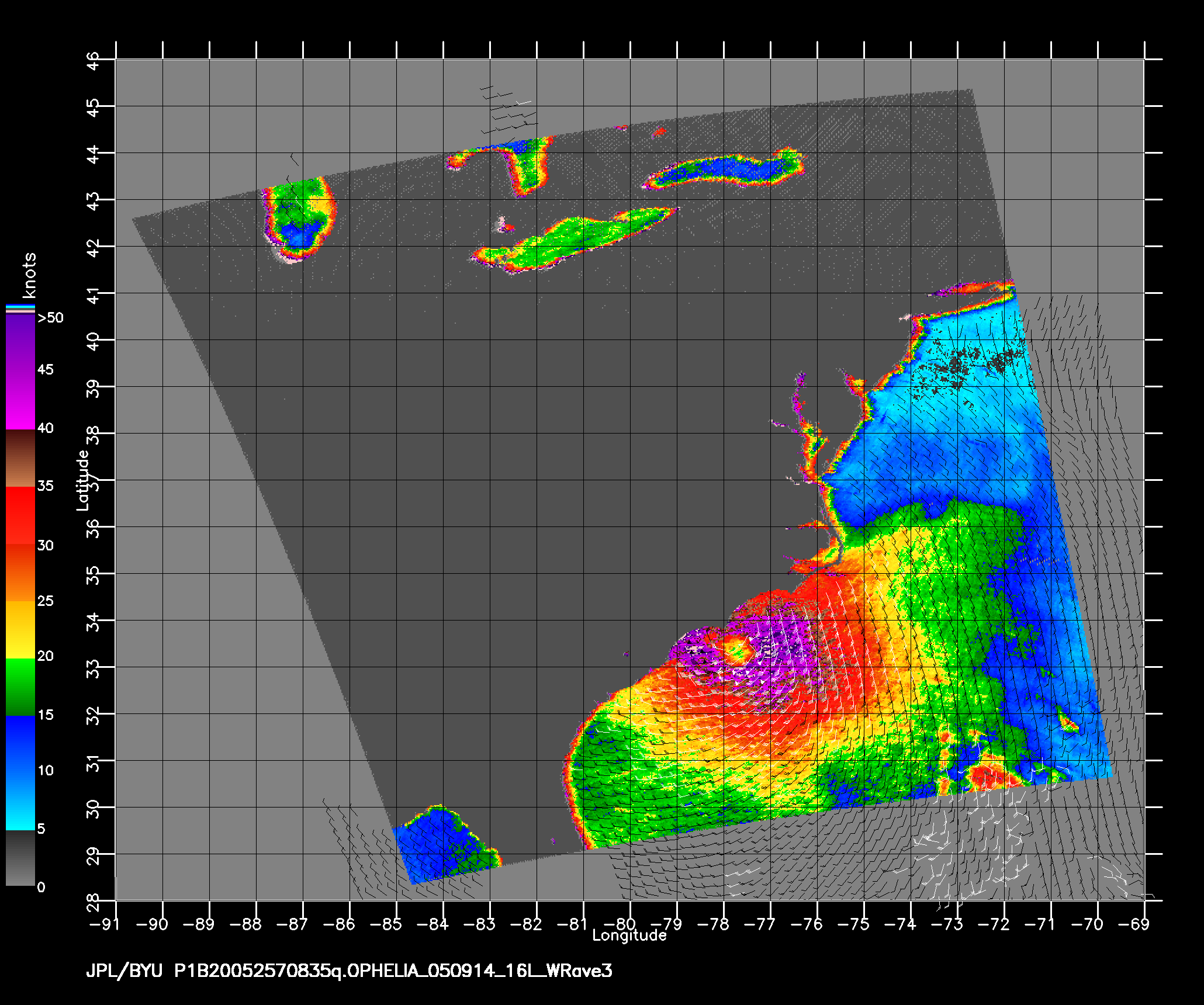Pick the green 15–20 knot colorbar segment
This screenshot has width=1204, height=1005.
pyautogui.click(x=20, y=687)
